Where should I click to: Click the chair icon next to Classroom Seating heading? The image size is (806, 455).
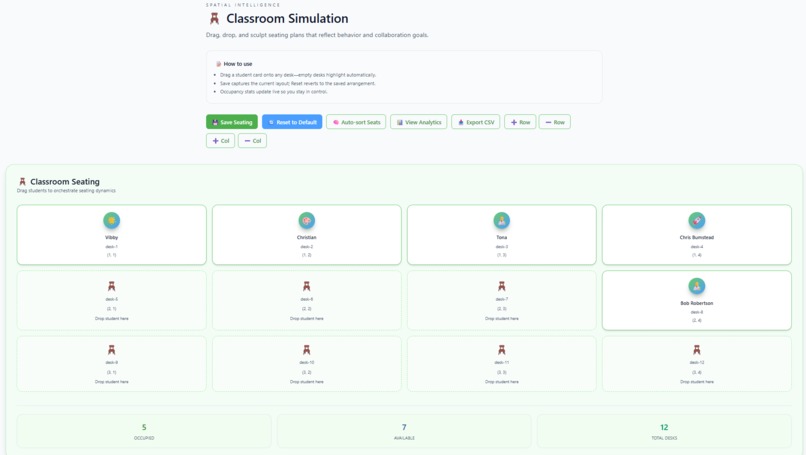pos(22,181)
